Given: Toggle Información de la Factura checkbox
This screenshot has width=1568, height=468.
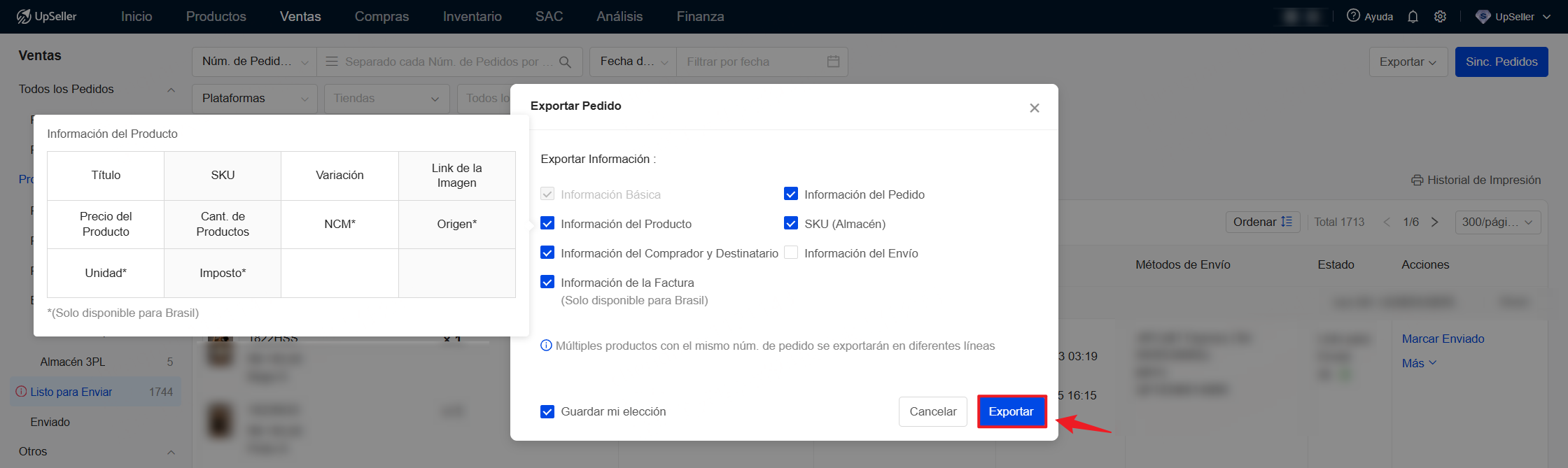Looking at the screenshot, I should click(547, 282).
